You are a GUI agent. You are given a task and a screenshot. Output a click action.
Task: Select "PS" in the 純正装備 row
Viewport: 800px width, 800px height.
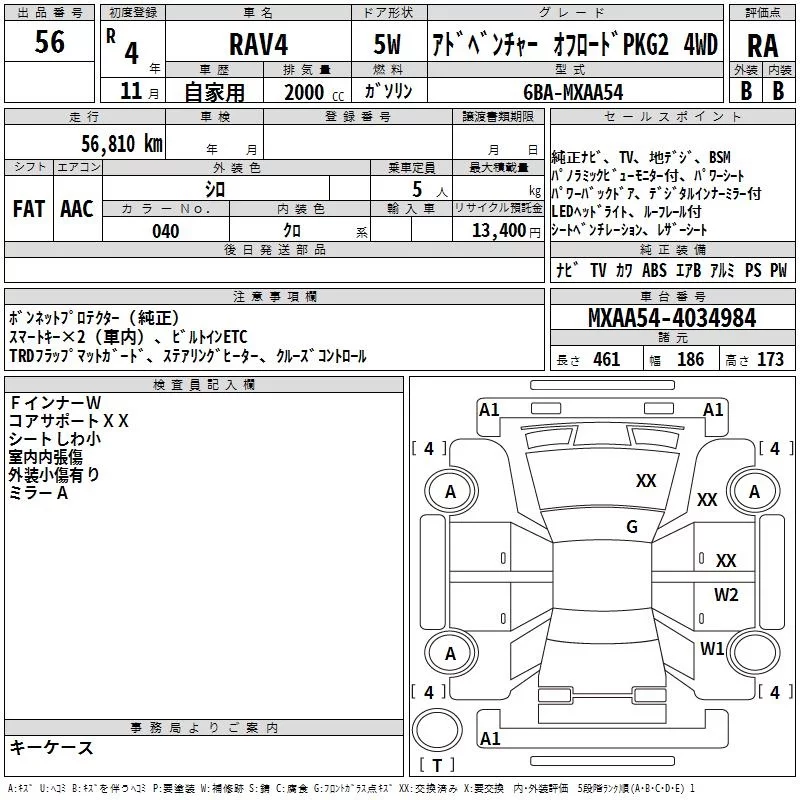point(753,270)
